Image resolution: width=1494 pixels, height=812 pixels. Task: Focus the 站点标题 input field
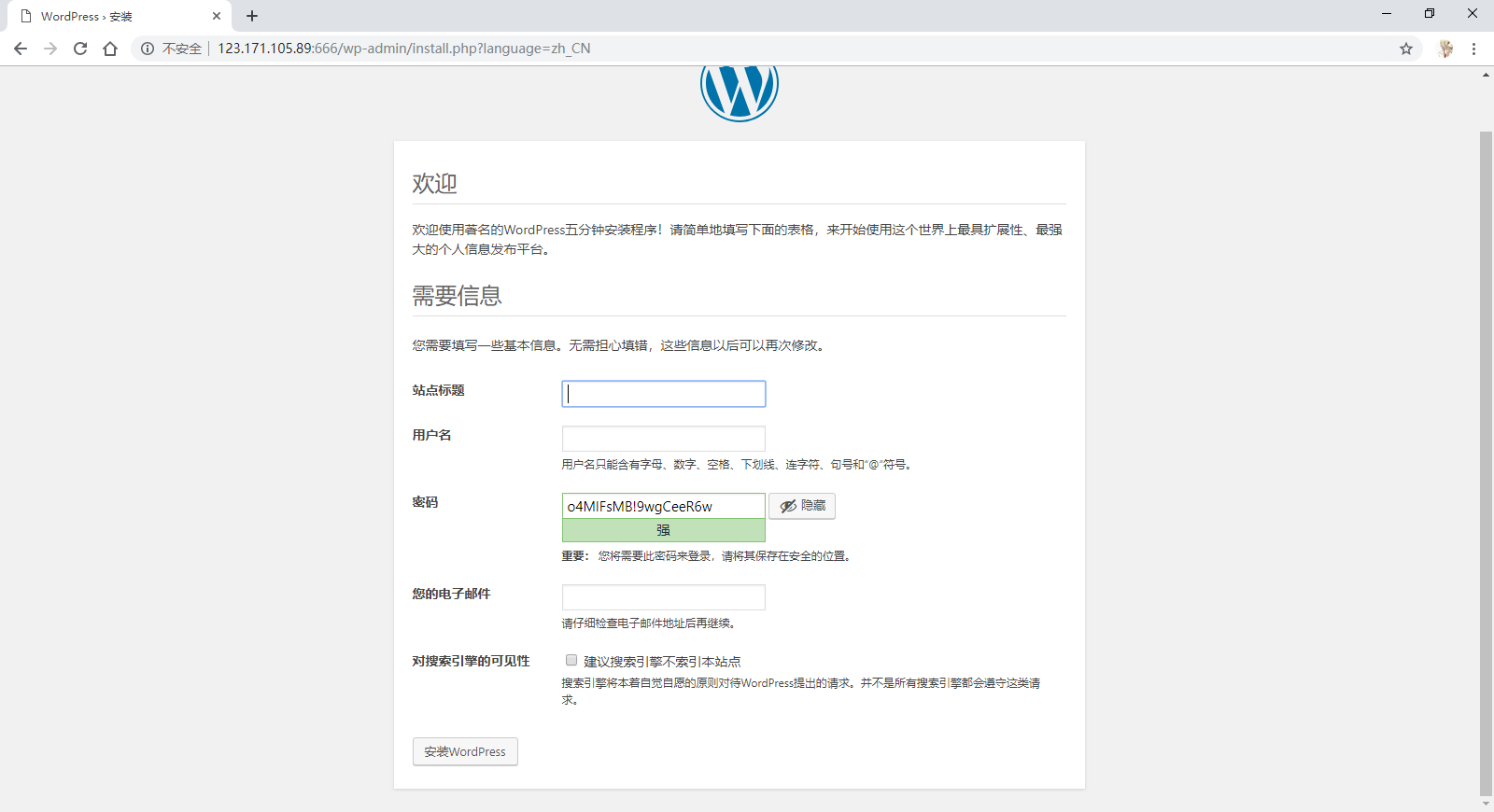coord(663,394)
